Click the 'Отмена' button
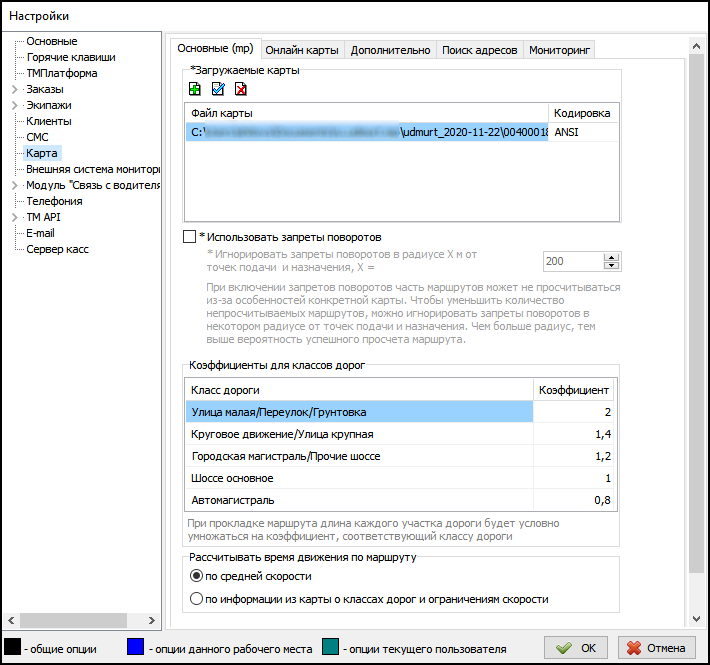The height and width of the screenshot is (665, 710). pyautogui.click(x=657, y=647)
